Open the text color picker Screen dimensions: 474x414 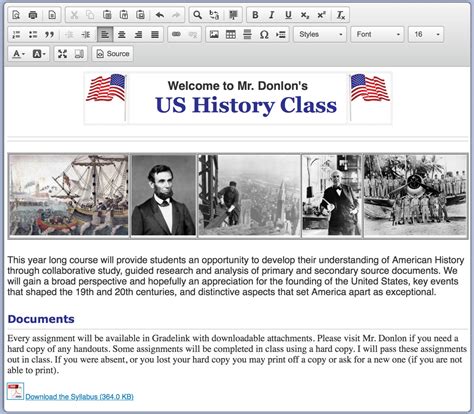[19, 54]
